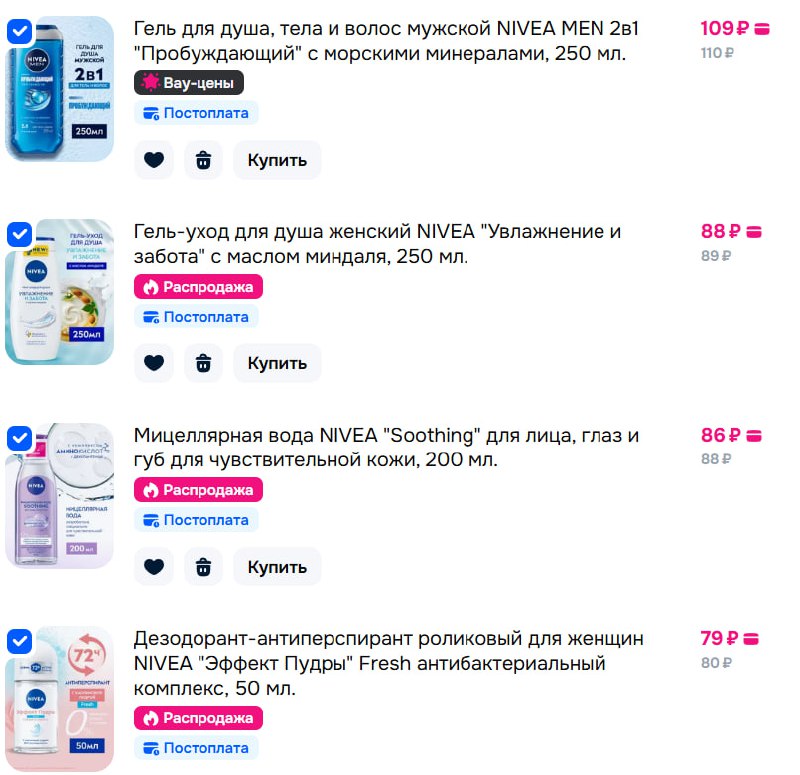Image resolution: width=800 pixels, height=775 pixels.
Task: Open Постоплата tag on the deodorant
Action: (196, 748)
